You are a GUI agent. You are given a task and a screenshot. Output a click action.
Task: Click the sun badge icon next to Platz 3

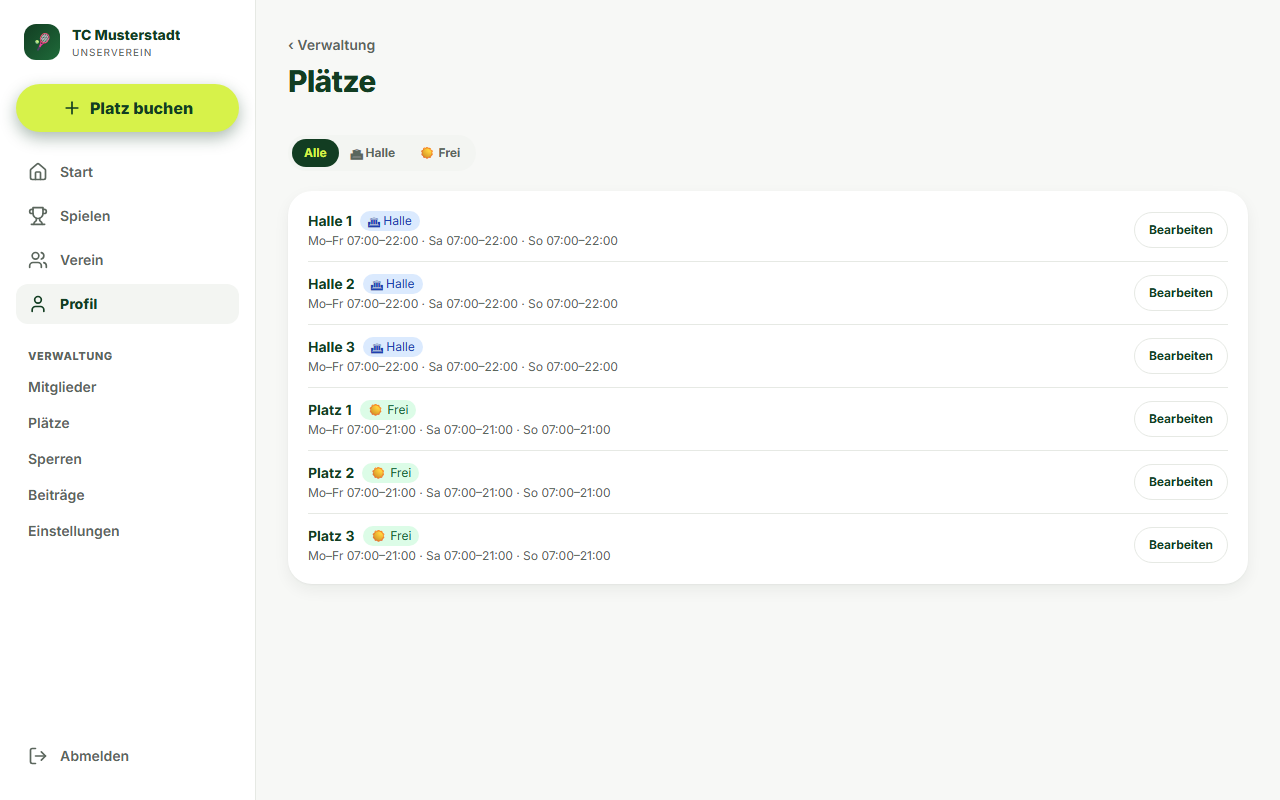pyautogui.click(x=378, y=536)
